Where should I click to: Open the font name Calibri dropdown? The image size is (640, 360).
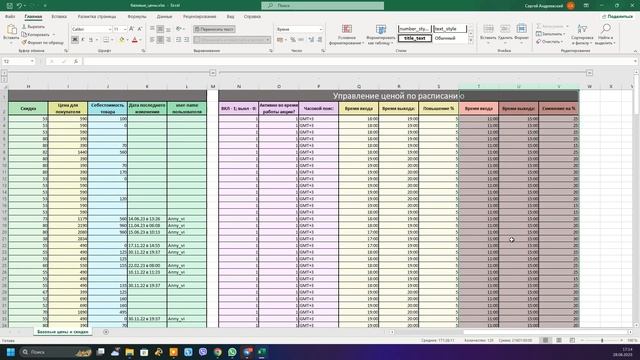pos(109,29)
